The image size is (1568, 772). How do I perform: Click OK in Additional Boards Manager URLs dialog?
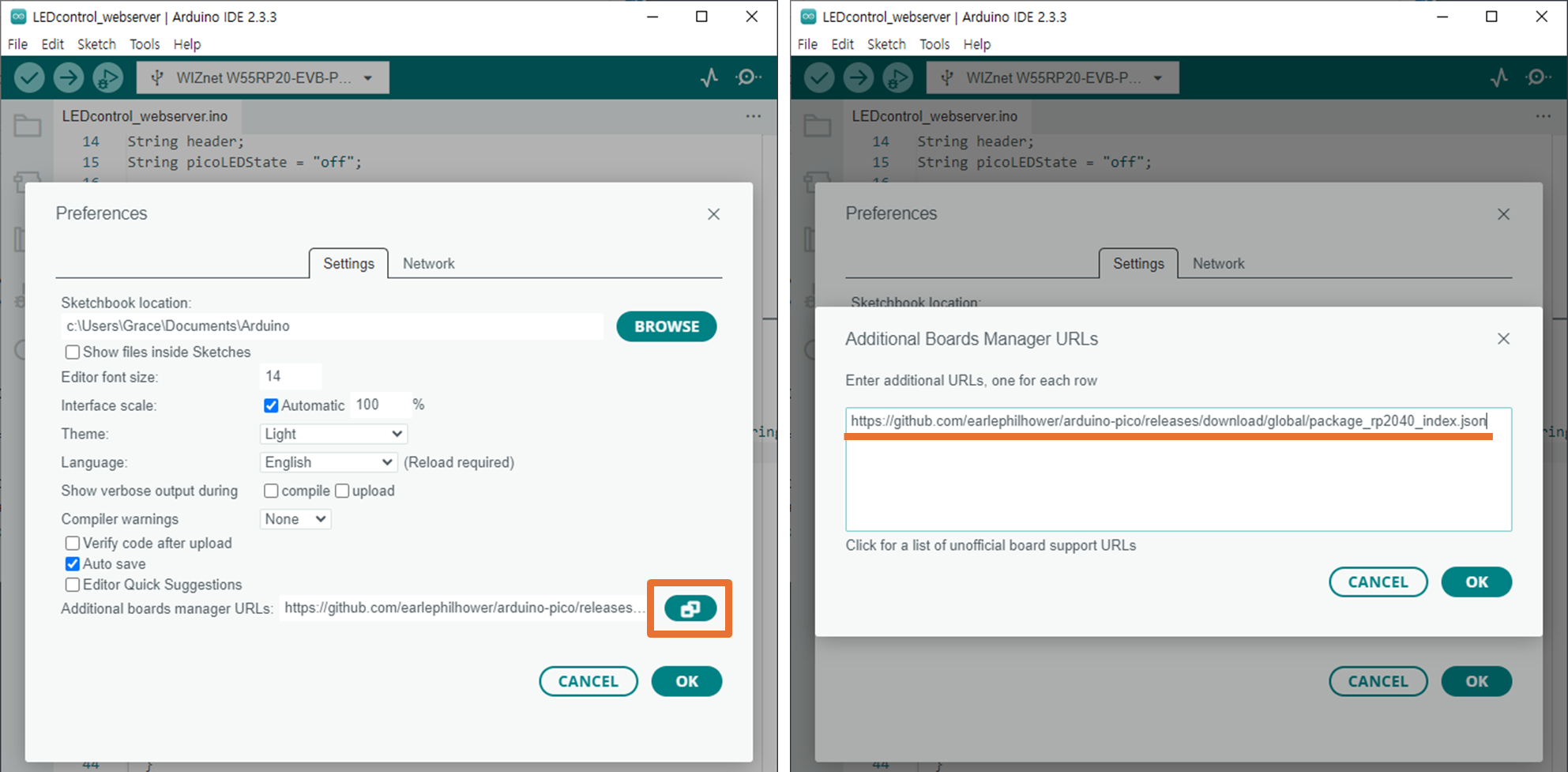tap(1476, 582)
